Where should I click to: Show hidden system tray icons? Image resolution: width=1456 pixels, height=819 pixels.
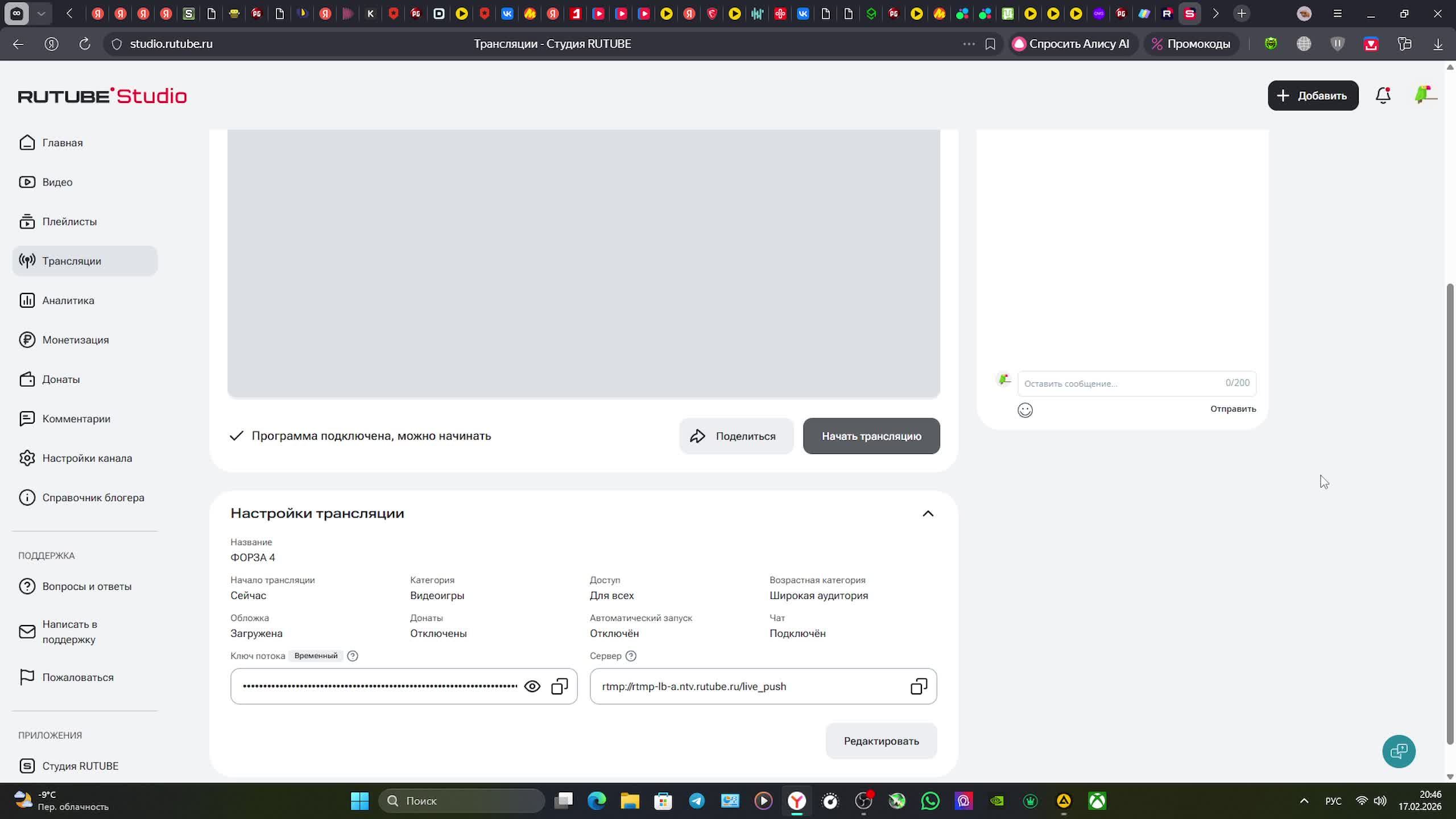coord(1304,801)
